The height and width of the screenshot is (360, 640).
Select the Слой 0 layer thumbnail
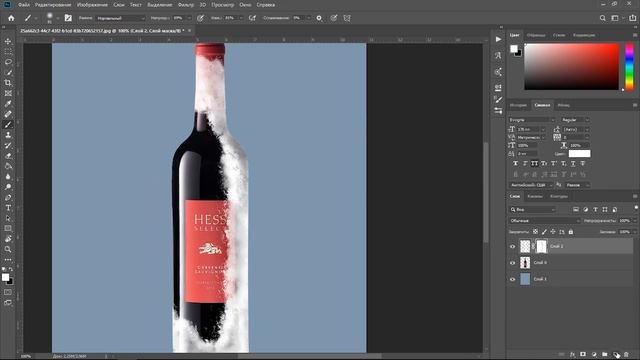coord(525,263)
